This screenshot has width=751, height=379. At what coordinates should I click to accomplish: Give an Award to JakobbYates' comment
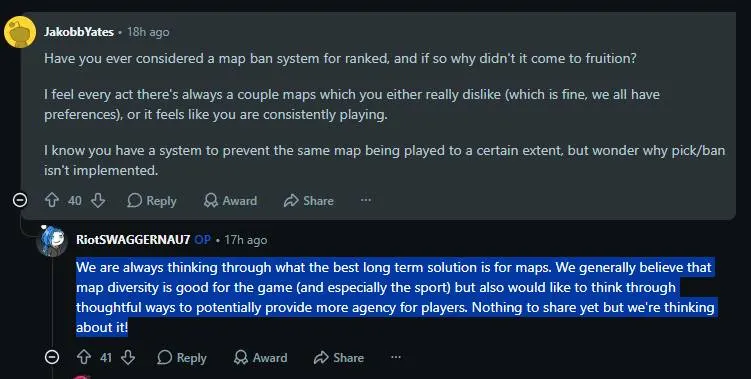pos(230,201)
